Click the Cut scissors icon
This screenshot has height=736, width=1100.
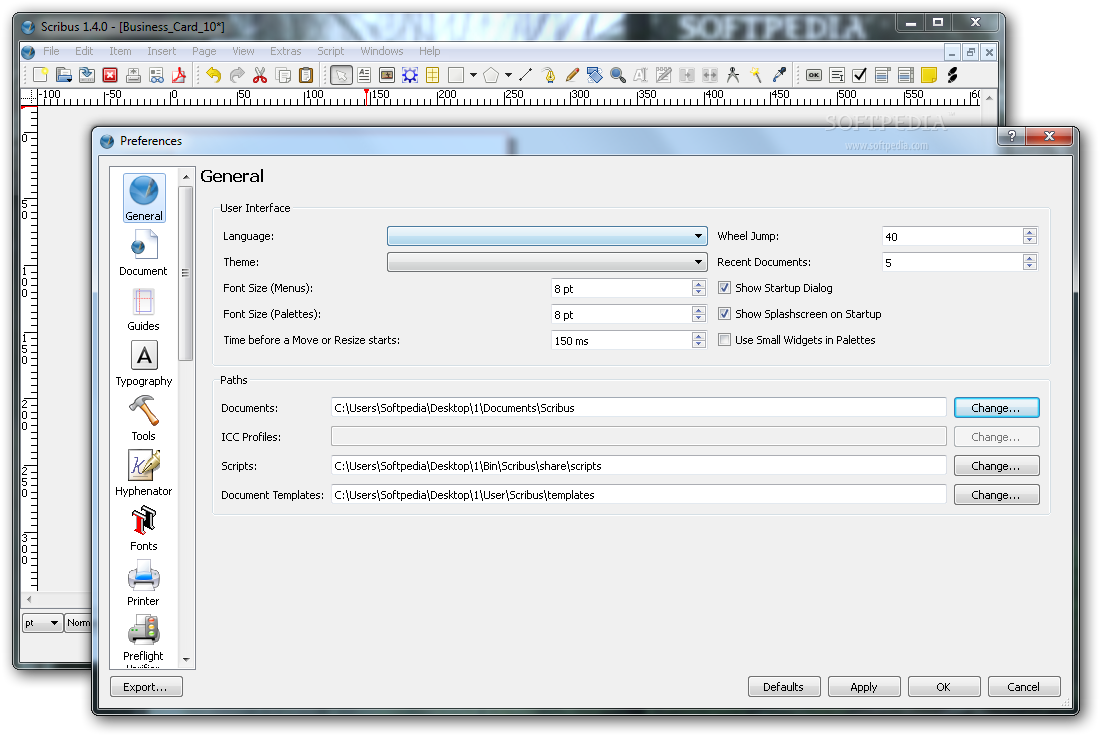click(x=260, y=75)
